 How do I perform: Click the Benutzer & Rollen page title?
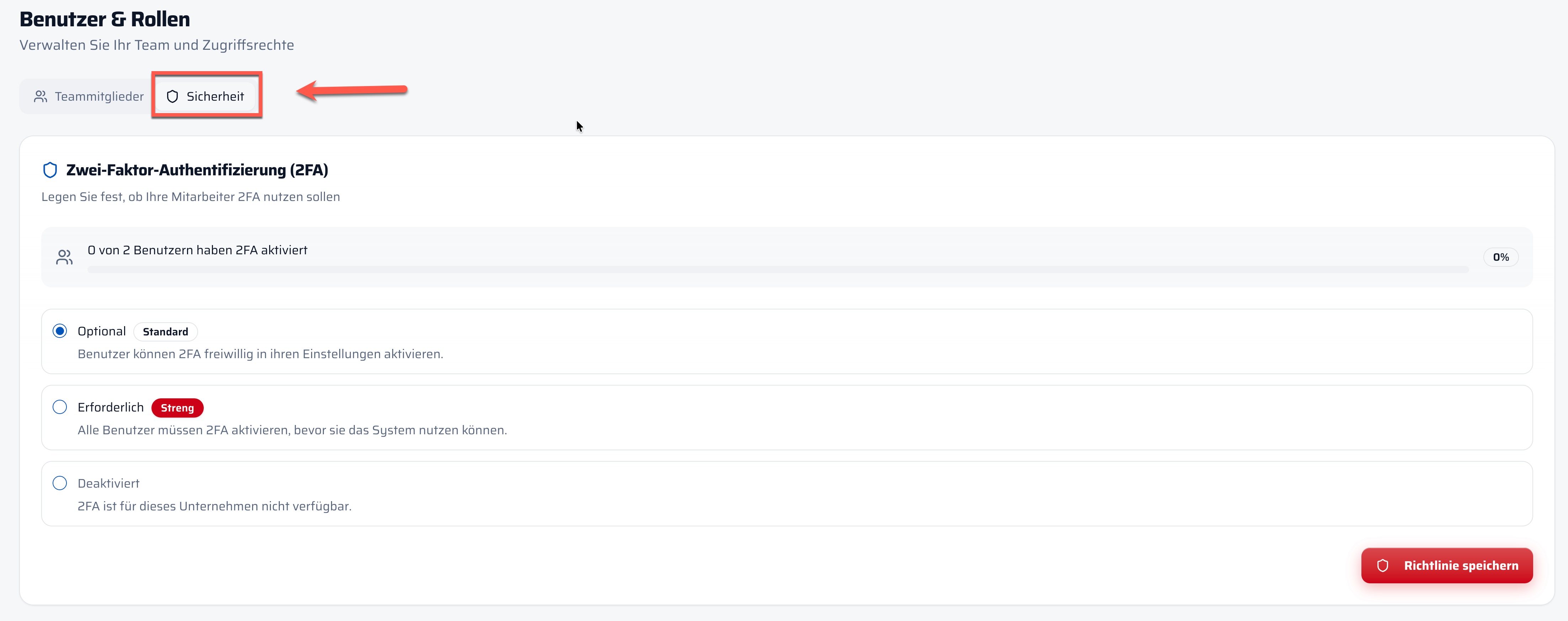(105, 20)
